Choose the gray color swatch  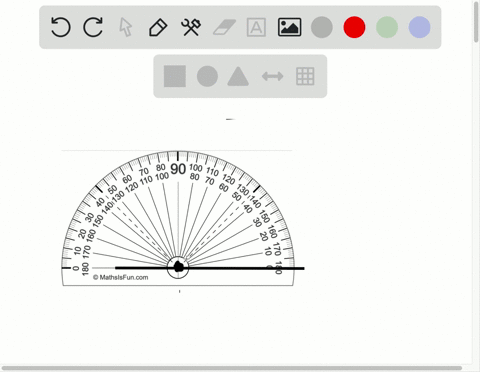click(x=322, y=27)
